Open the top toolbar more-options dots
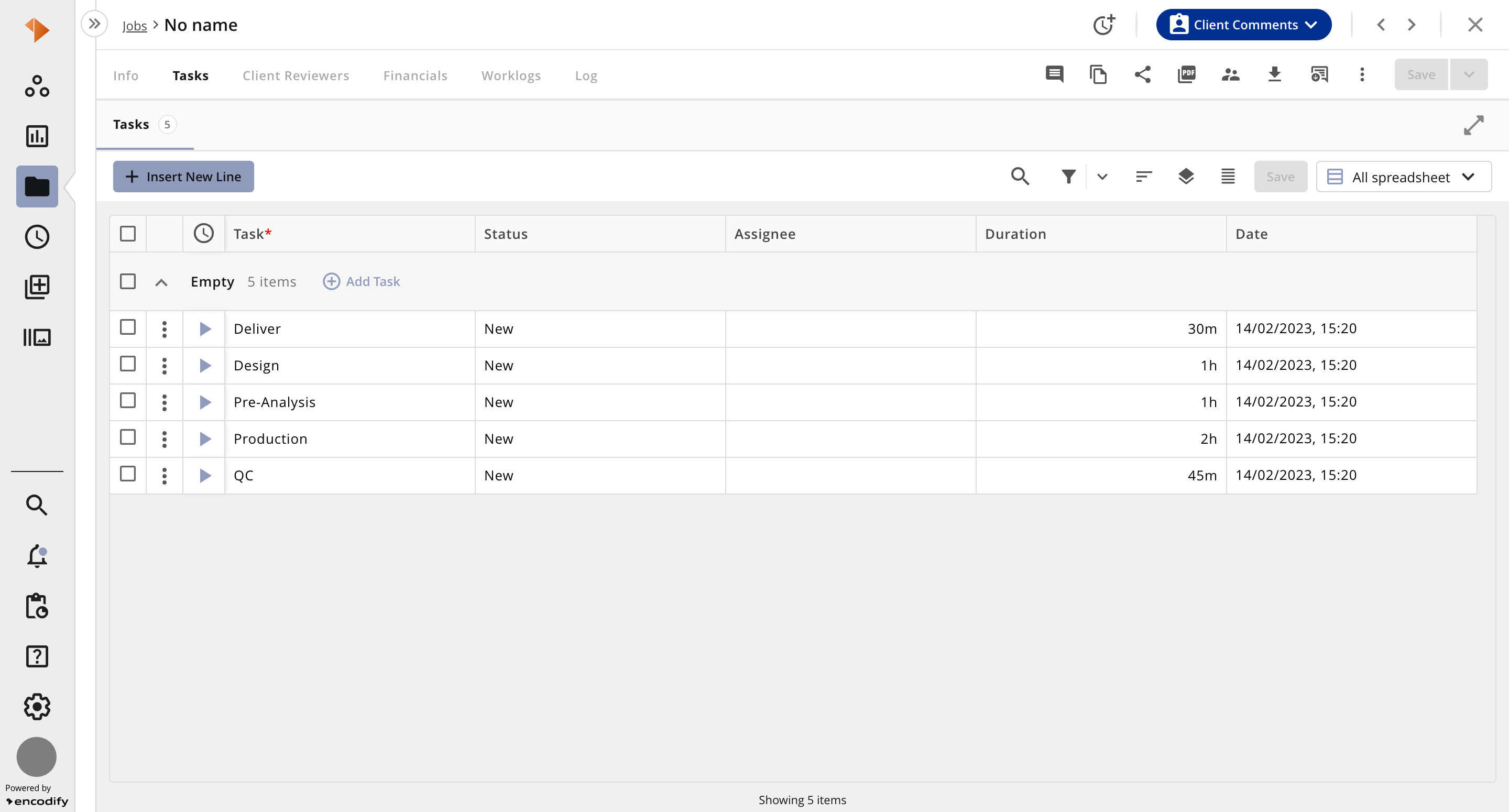 coord(1362,74)
